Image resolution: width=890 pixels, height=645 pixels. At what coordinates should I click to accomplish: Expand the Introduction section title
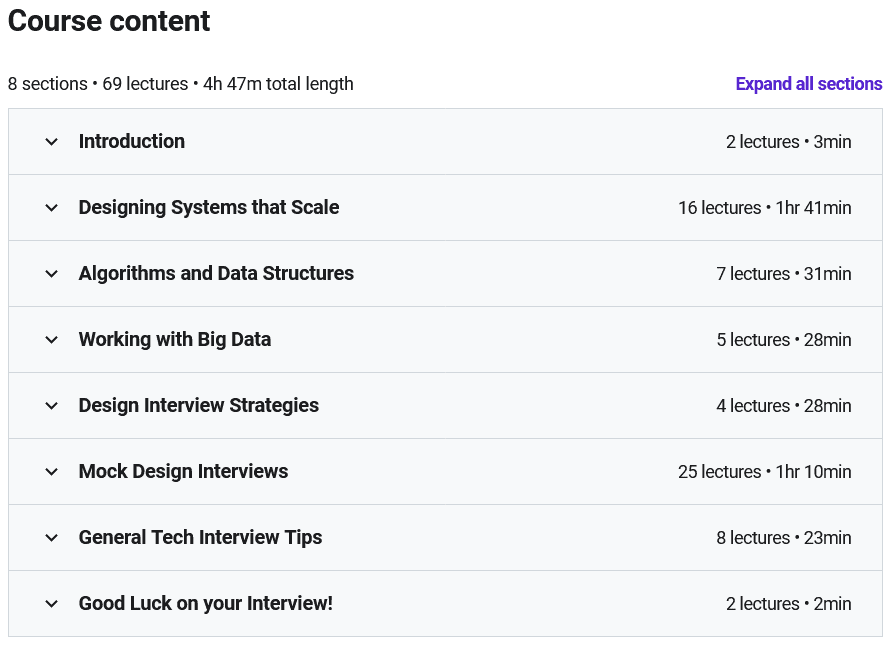132,142
